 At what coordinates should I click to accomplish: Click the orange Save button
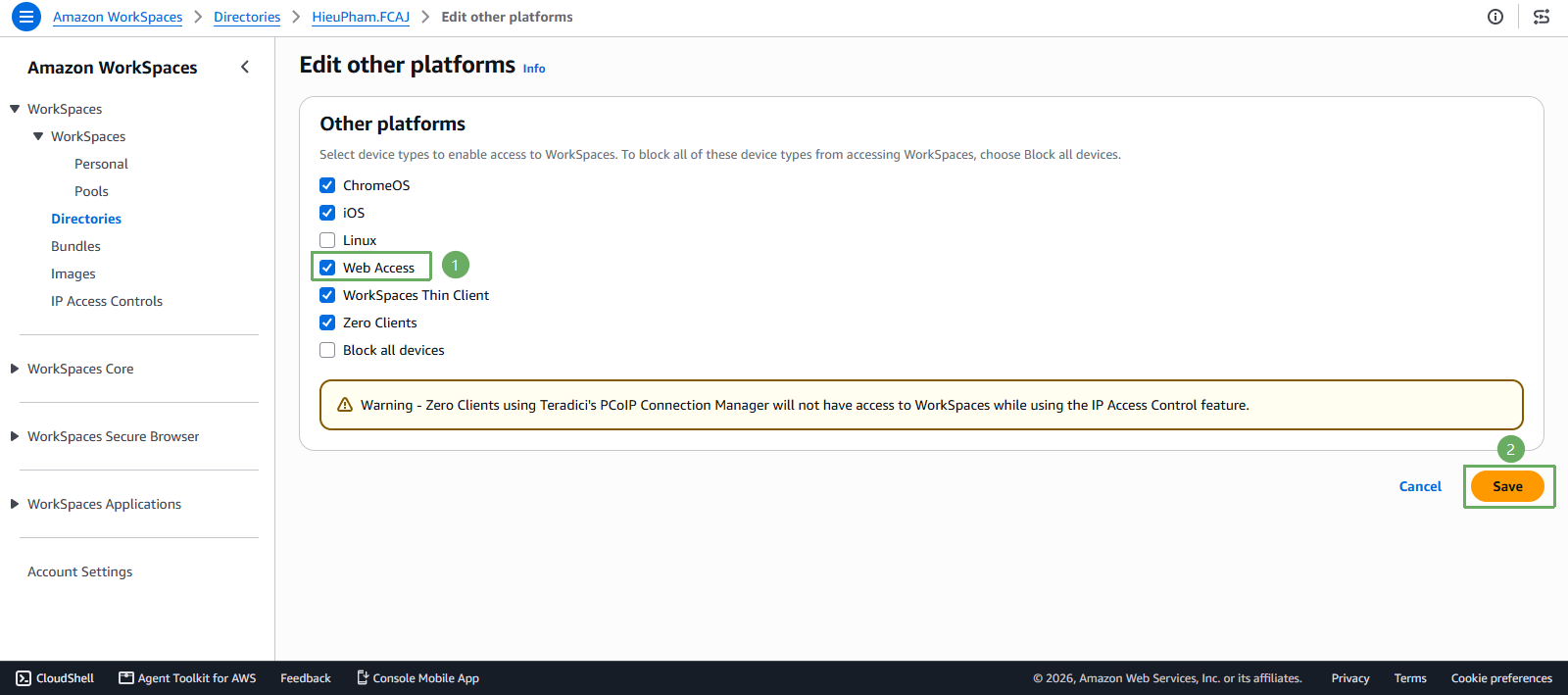pyautogui.click(x=1507, y=486)
